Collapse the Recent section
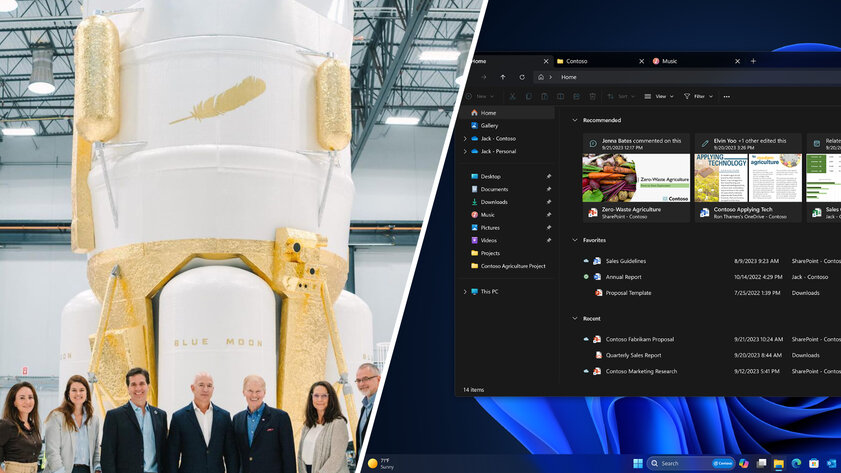 575,319
